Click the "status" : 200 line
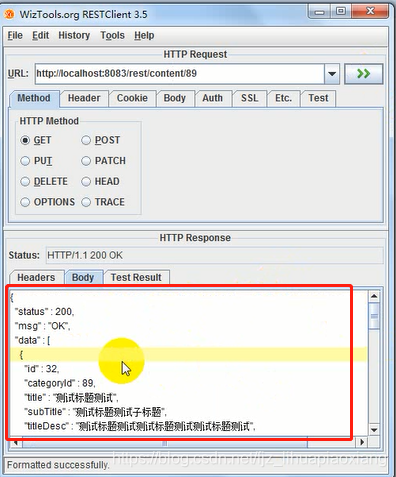Image resolution: width=396 pixels, height=477 pixels. [44, 312]
